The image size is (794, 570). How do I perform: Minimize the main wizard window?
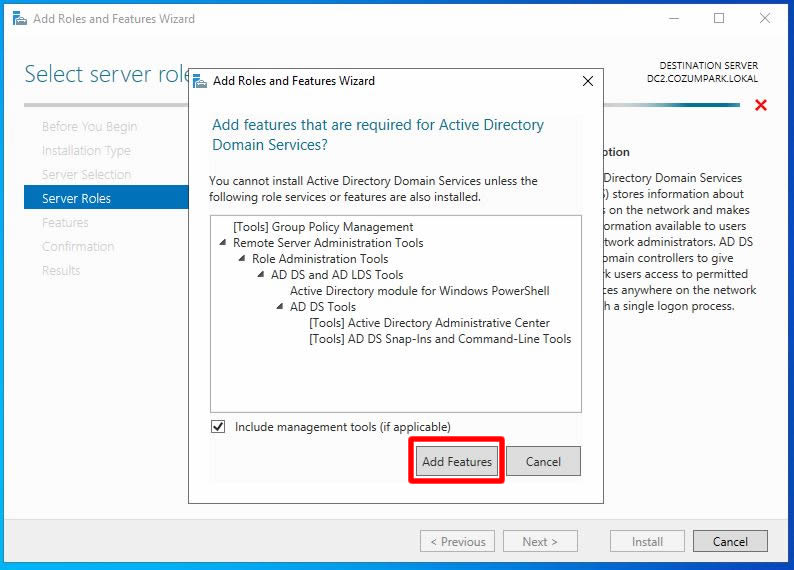tap(674, 18)
